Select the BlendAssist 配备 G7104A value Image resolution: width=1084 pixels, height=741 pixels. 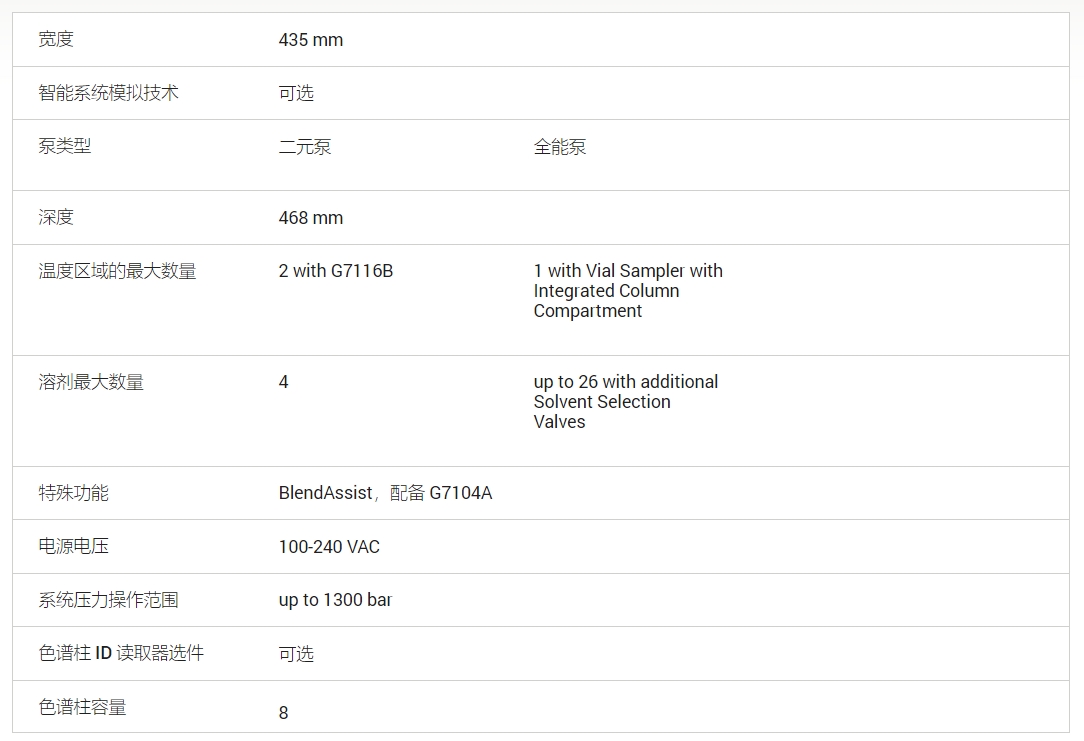(385, 493)
